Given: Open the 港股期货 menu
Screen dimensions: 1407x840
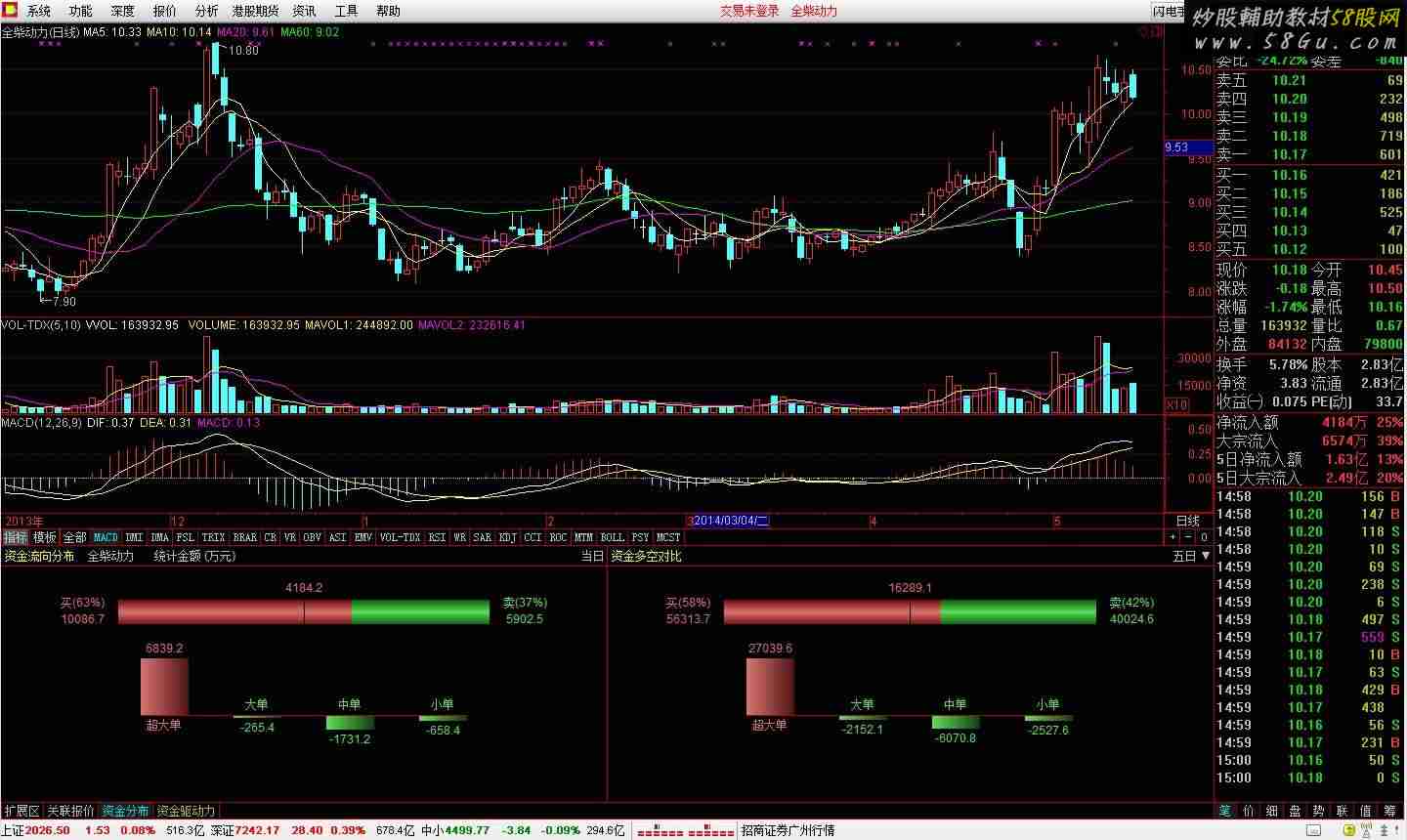Looking at the screenshot, I should point(255,11).
